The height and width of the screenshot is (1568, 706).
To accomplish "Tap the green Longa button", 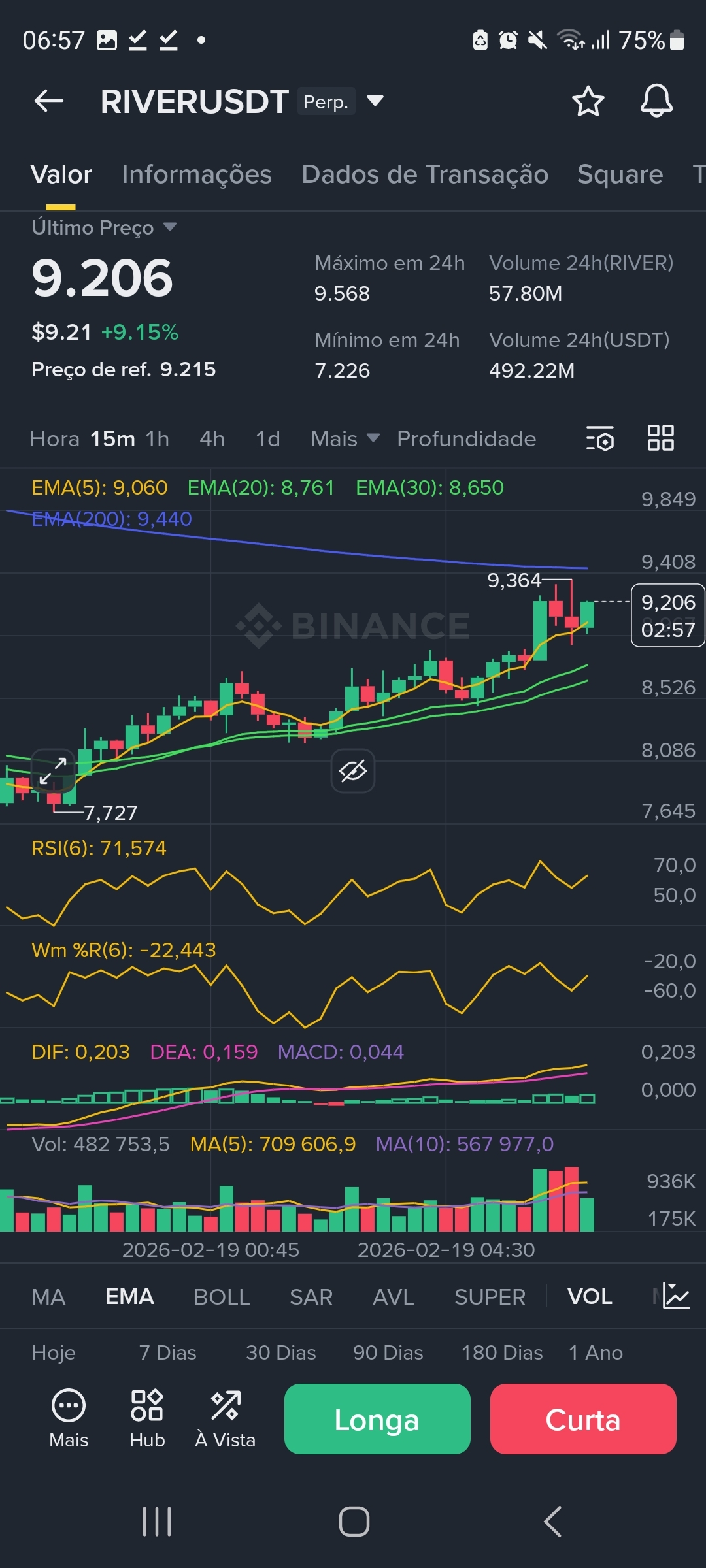I will 377,1419.
